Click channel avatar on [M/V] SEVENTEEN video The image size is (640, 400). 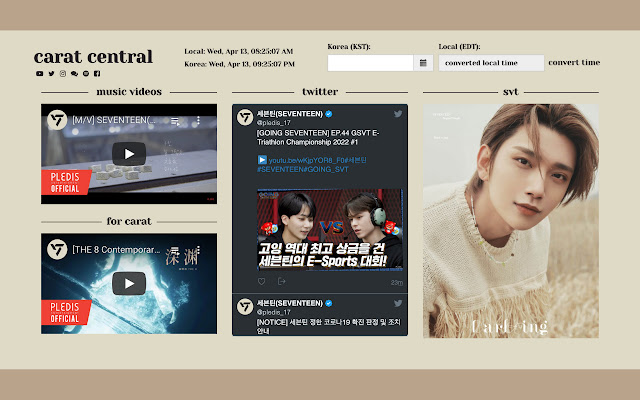[57, 120]
